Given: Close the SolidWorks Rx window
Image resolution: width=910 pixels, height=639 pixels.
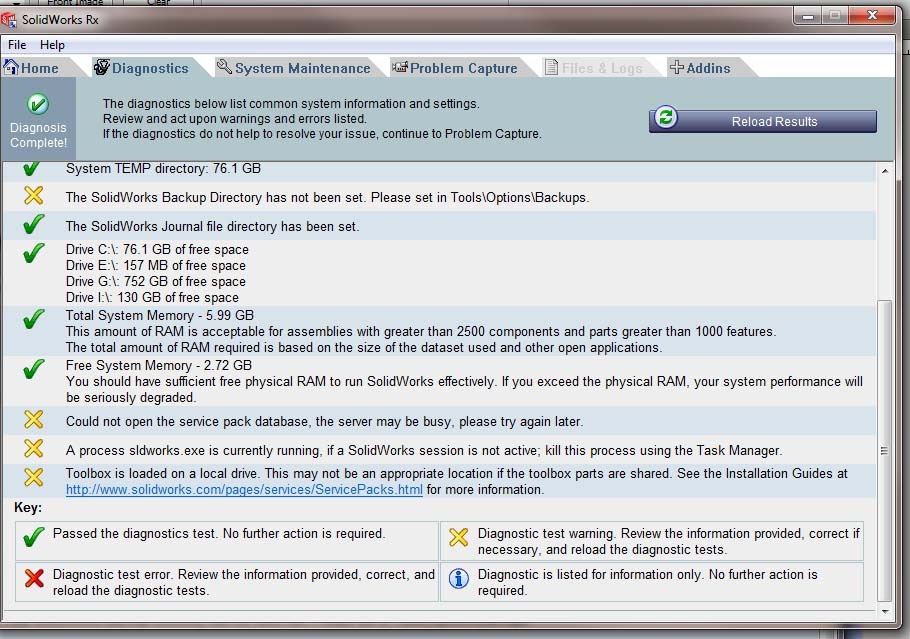Looking at the screenshot, I should pos(872,16).
